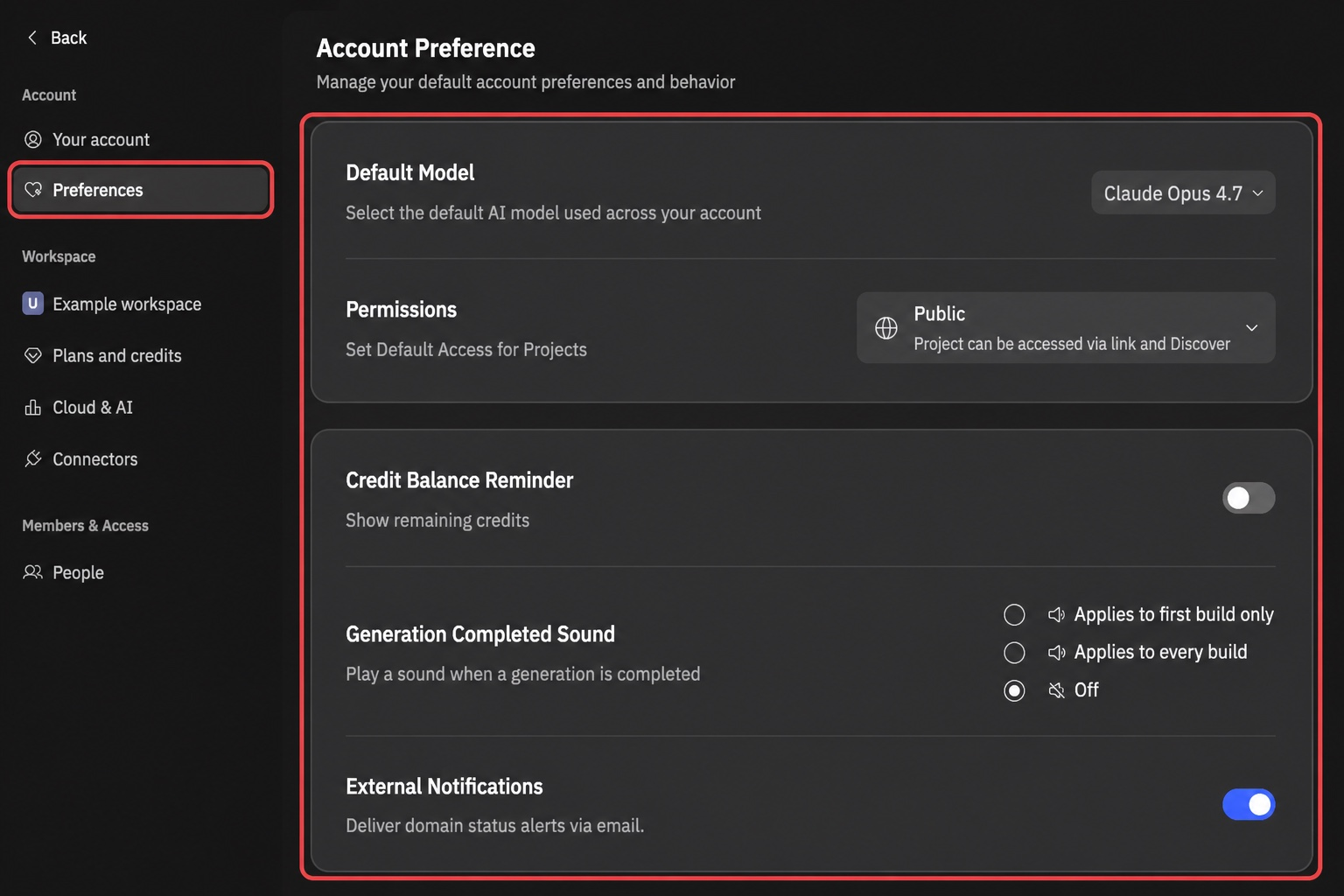The height and width of the screenshot is (896, 1344).
Task: Disable the External Notifications toggle
Action: click(1249, 804)
